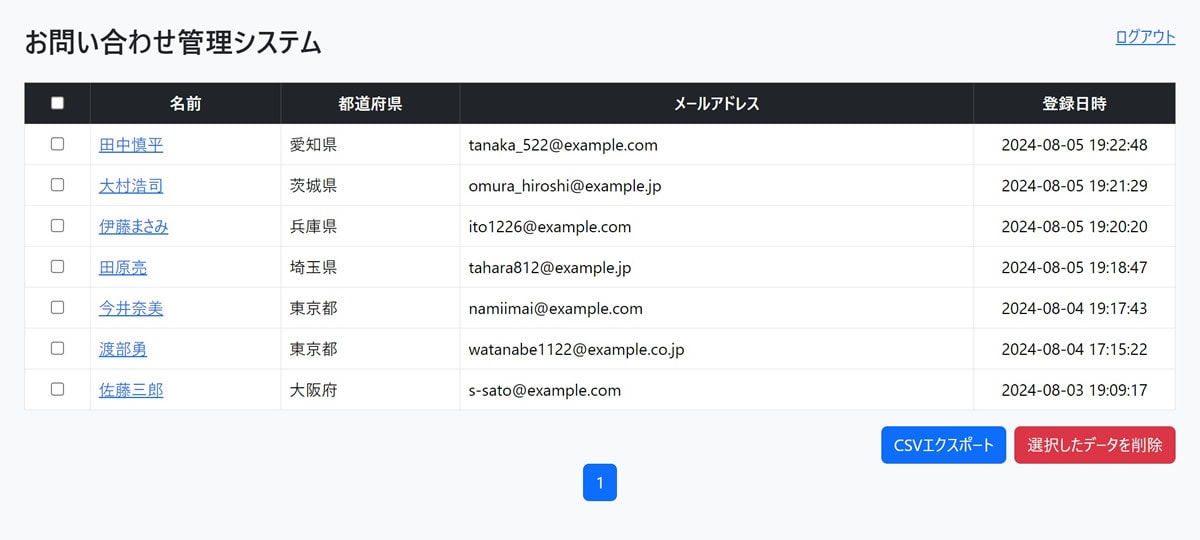This screenshot has width=1200, height=540.
Task: Toggle the select-all checkbox in table header
Action: tap(57, 103)
